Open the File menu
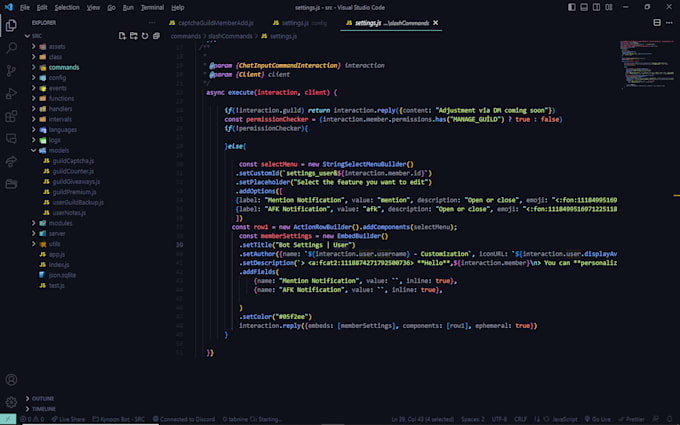This screenshot has height=425, width=680. pos(25,7)
